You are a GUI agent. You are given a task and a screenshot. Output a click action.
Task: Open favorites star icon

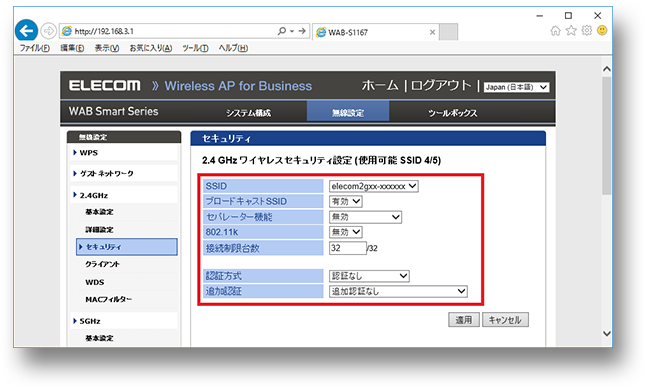tap(571, 31)
